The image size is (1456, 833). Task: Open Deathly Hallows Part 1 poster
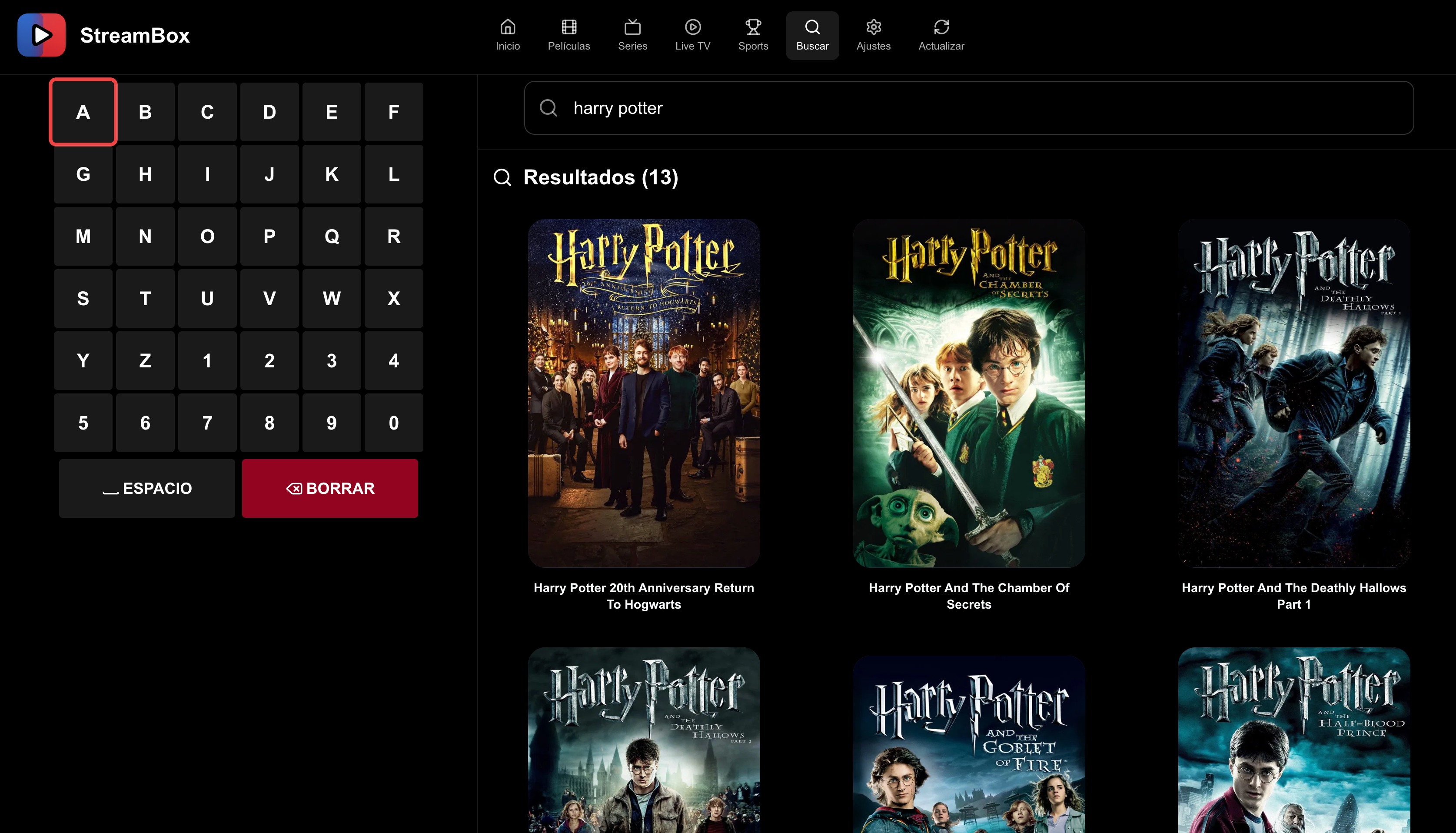[x=1293, y=393]
